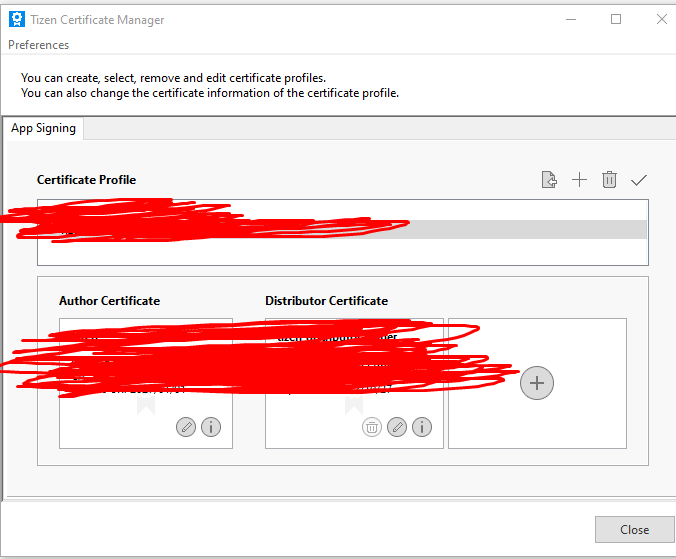This screenshot has width=676, height=559.
Task: Open the Preferences menu
Action: [38, 45]
